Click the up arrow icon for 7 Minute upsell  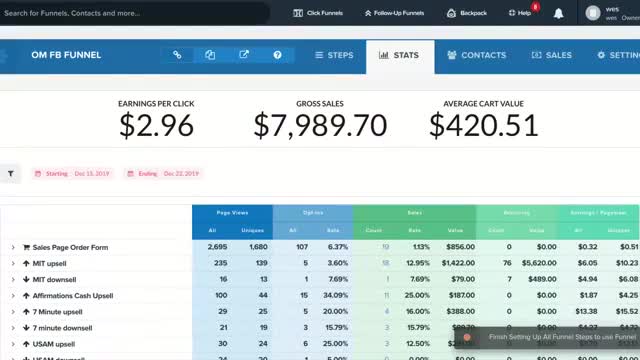26,312
